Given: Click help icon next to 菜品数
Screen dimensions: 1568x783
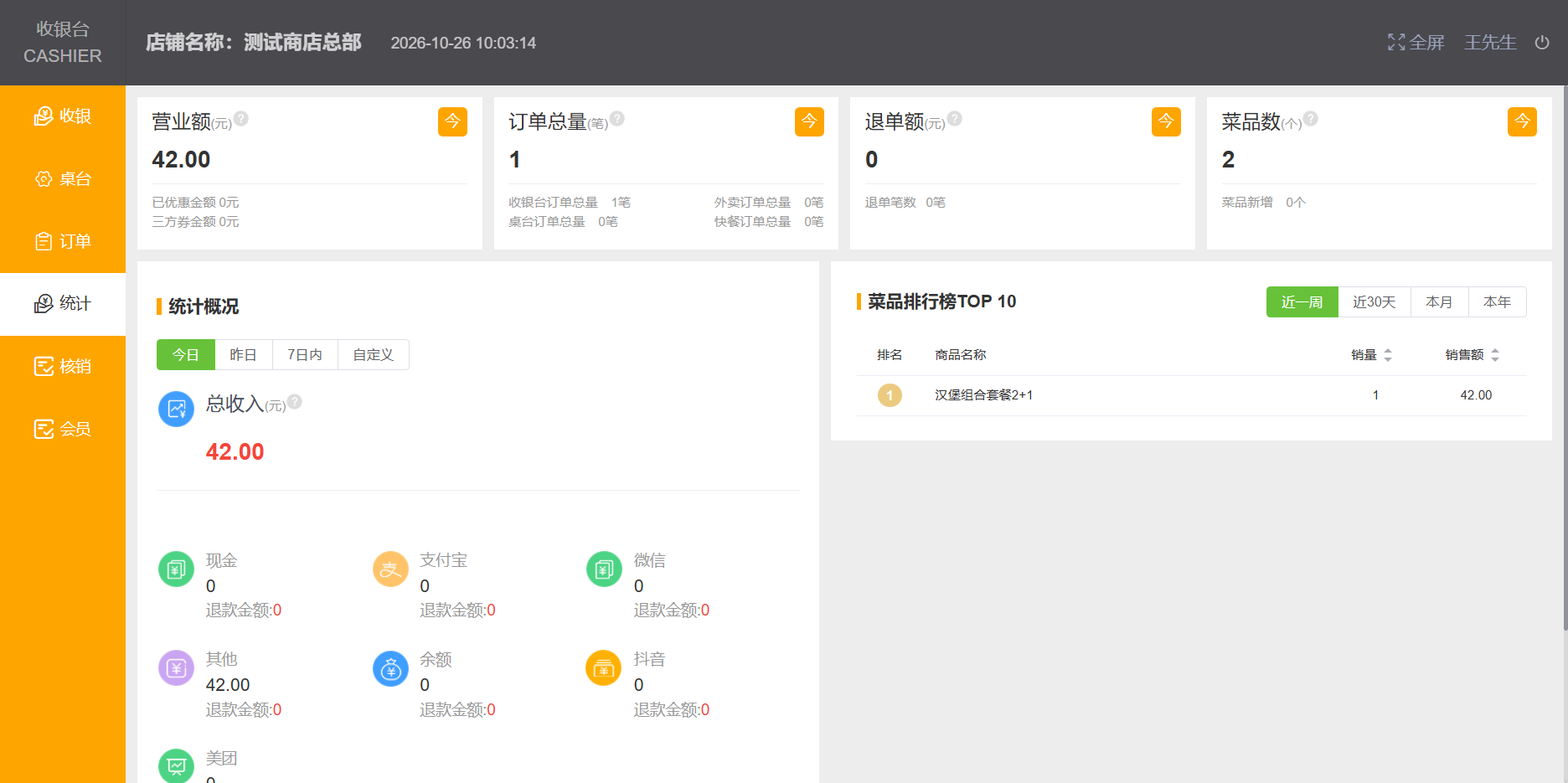Looking at the screenshot, I should coord(1311,119).
